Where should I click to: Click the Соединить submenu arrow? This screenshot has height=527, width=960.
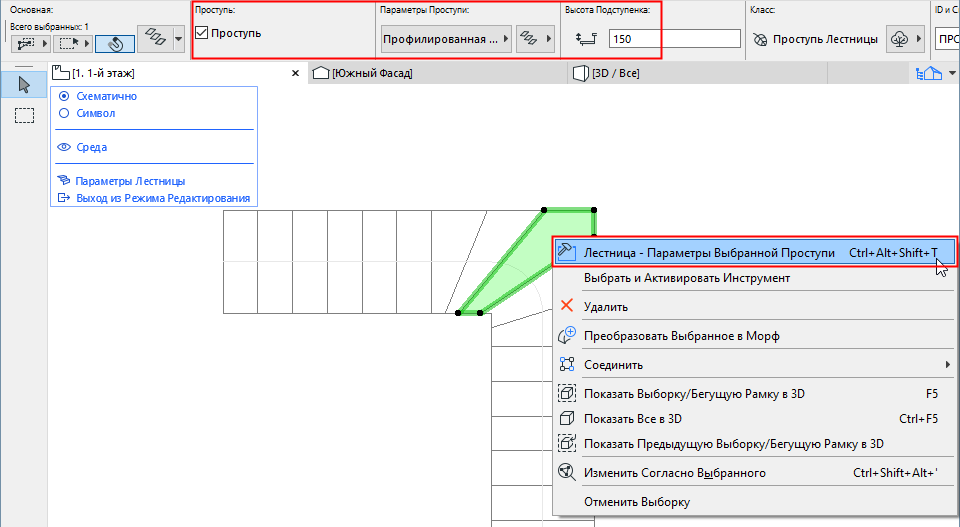click(948, 365)
